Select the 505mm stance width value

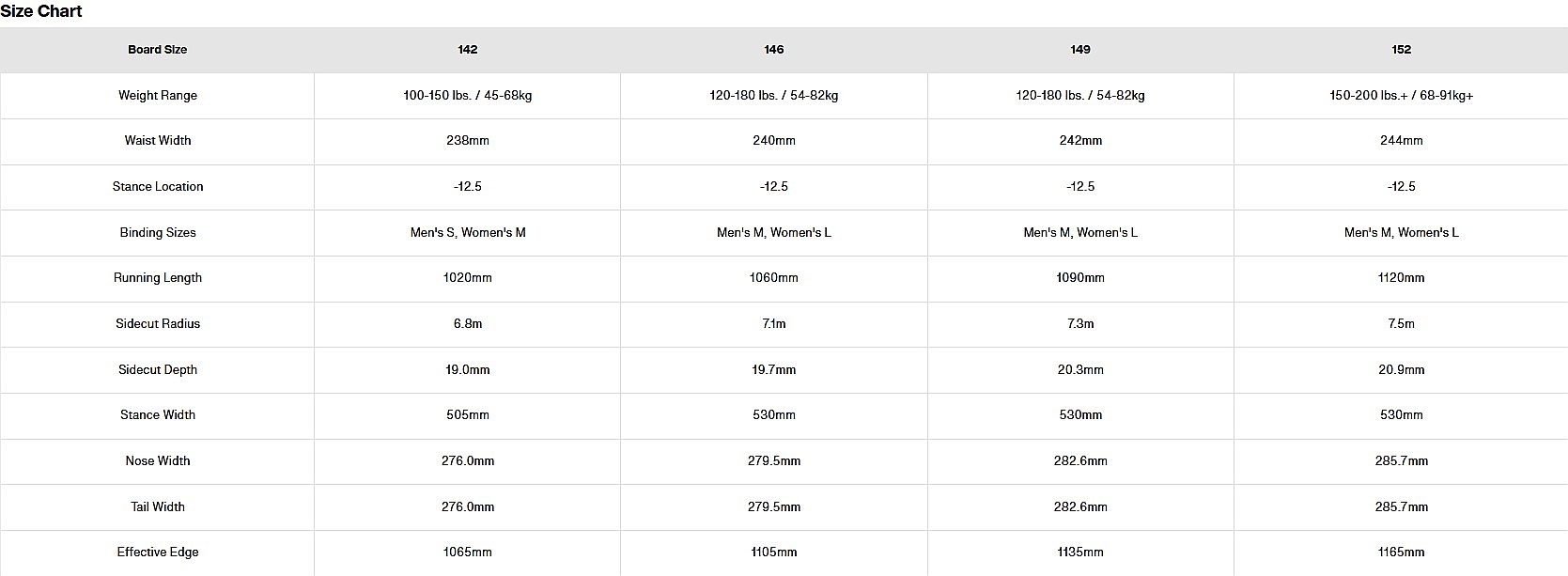468,415
